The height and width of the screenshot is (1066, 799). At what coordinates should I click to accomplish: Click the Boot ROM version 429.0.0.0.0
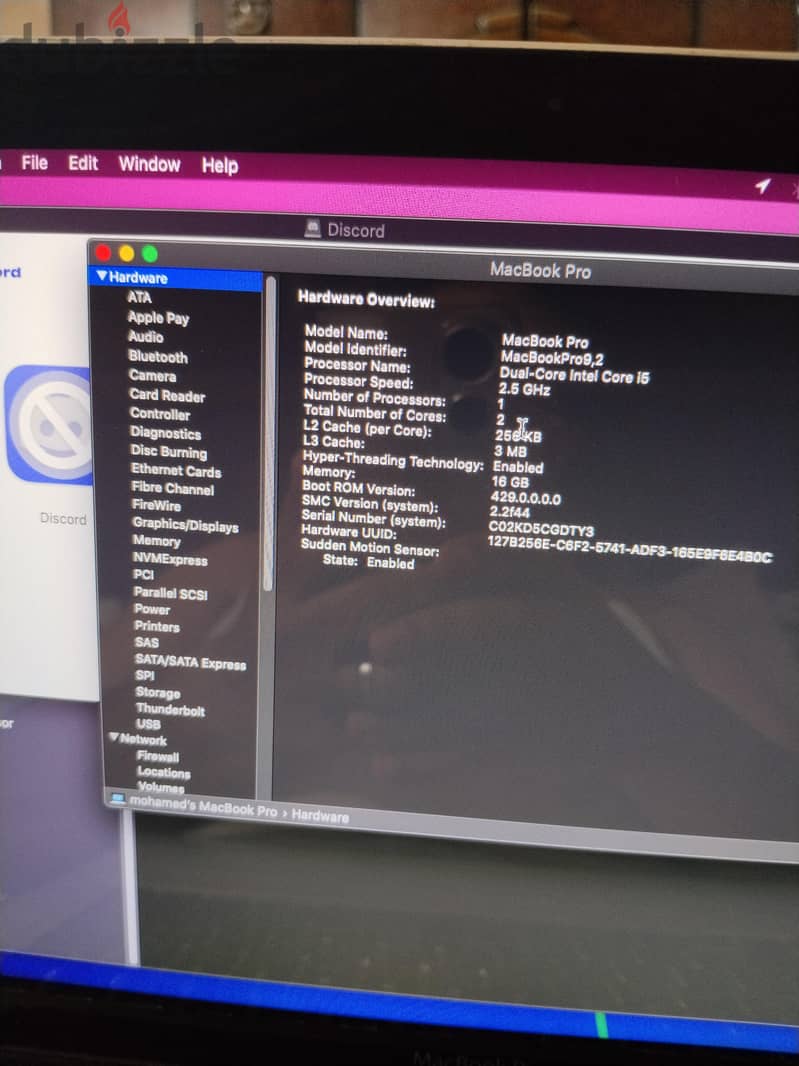[526, 498]
